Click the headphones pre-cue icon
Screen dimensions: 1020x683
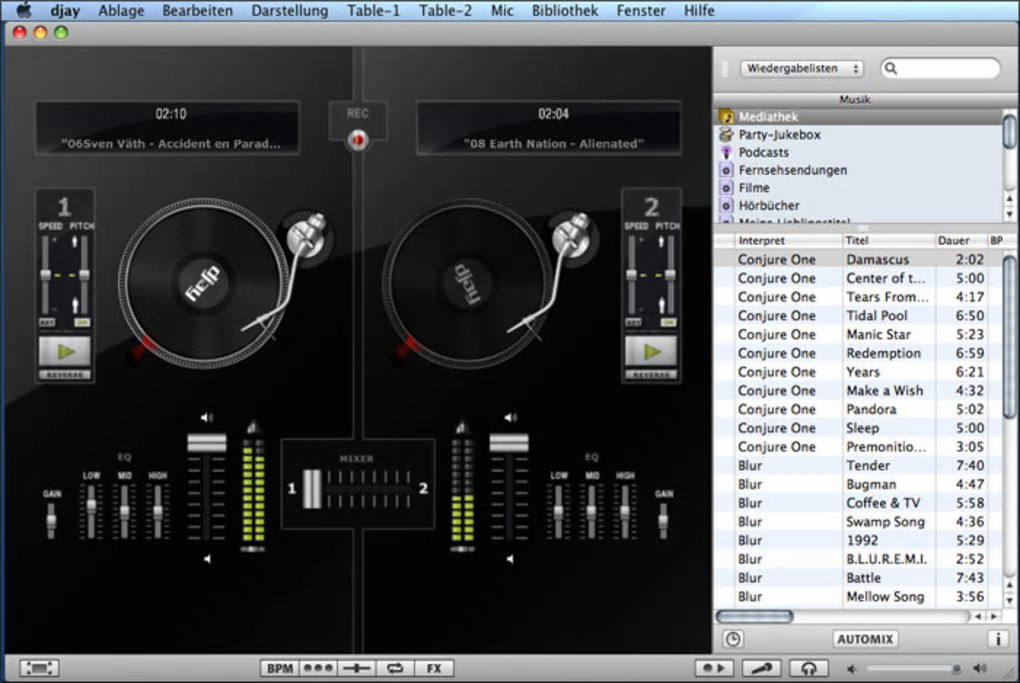(808, 668)
